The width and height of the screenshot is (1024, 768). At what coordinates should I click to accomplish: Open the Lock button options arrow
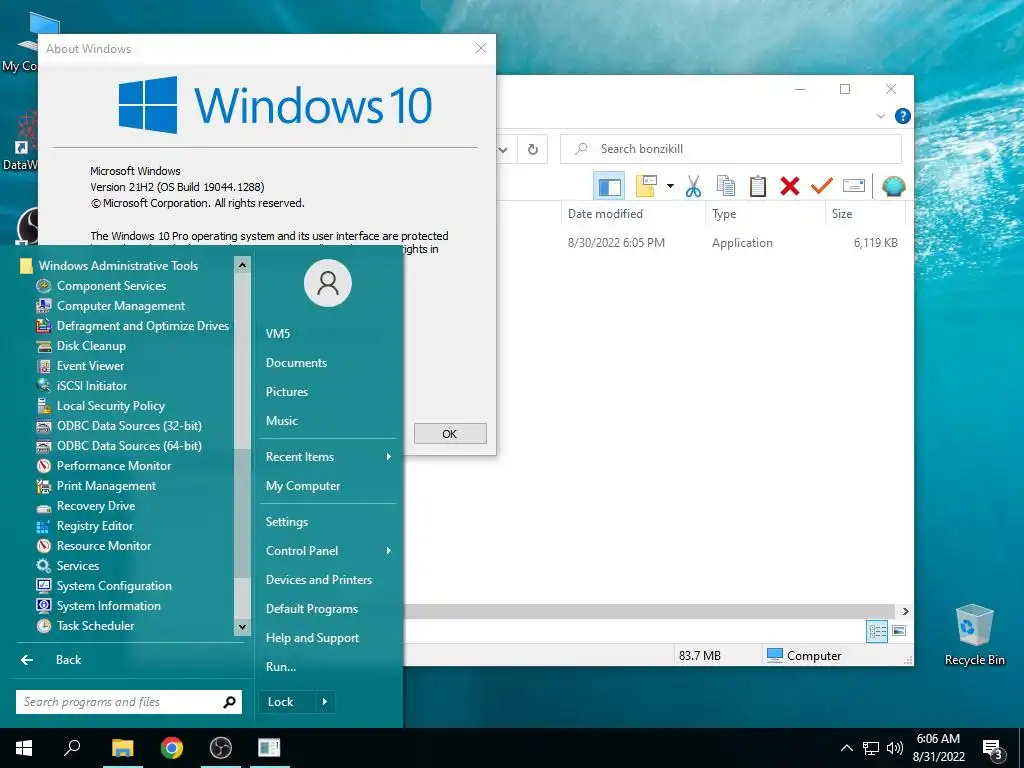click(x=325, y=702)
